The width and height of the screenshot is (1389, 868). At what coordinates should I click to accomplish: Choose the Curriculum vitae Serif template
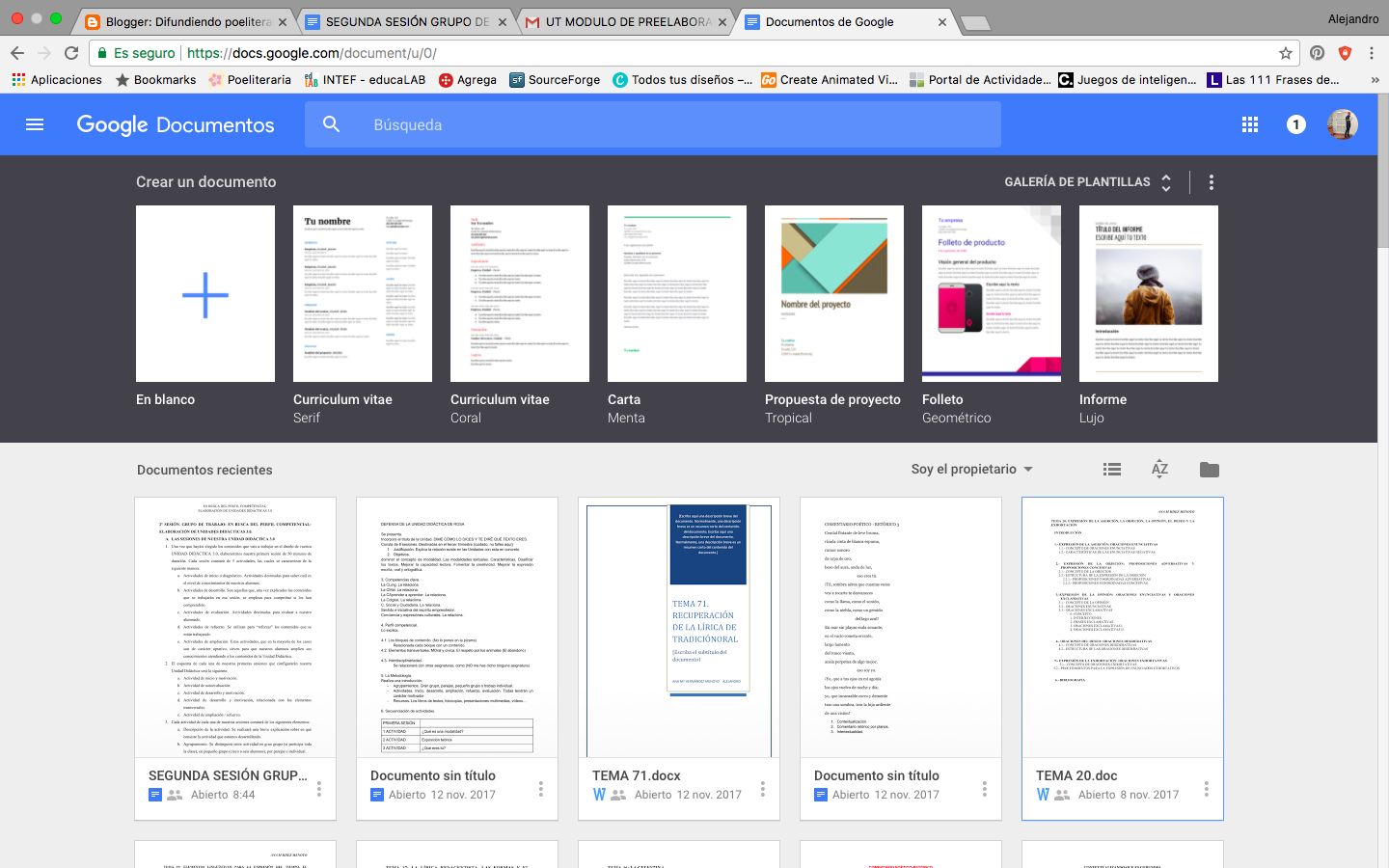point(363,294)
